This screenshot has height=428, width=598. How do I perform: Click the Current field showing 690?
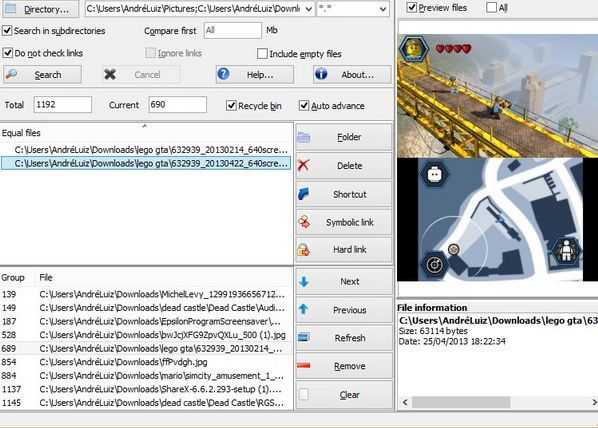[x=177, y=105]
